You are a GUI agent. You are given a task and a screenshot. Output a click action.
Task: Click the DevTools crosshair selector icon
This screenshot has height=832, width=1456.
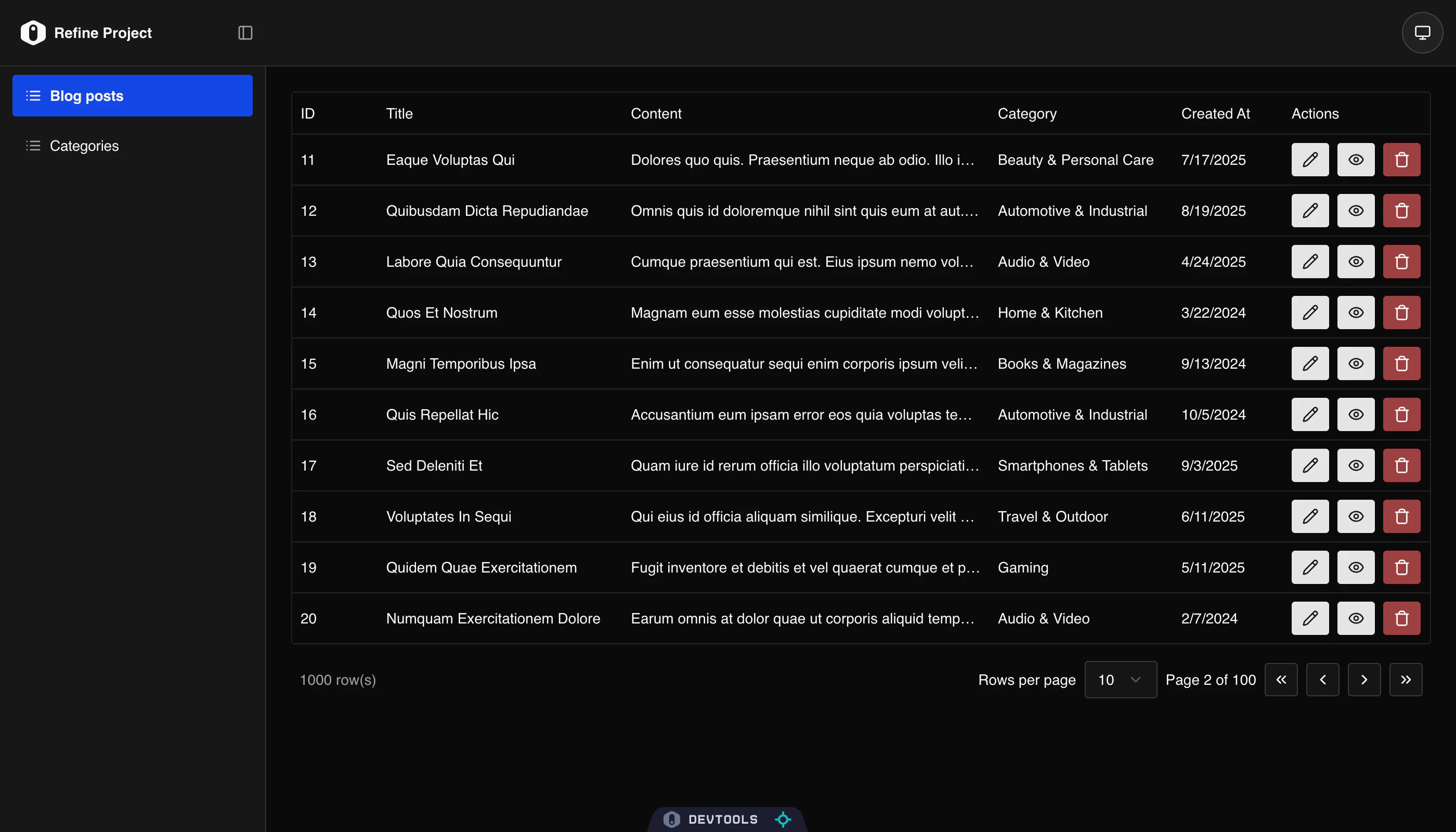pos(783,819)
